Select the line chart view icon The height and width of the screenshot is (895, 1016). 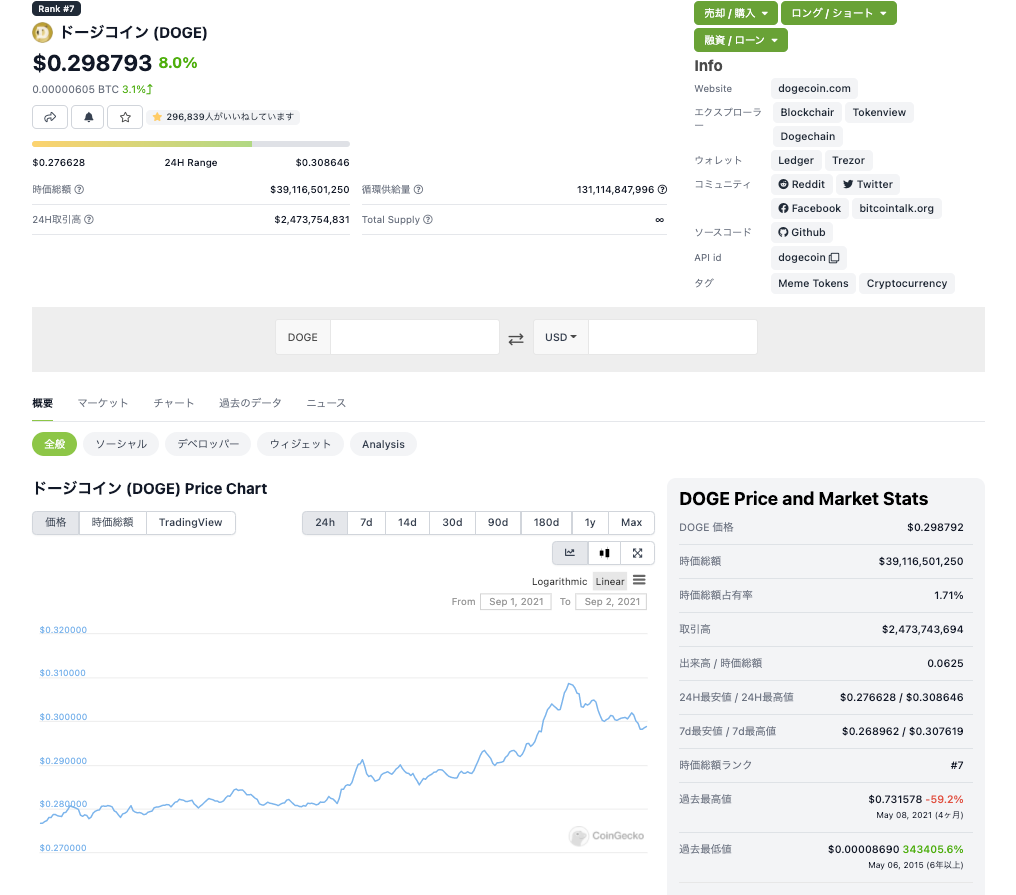[570, 552]
